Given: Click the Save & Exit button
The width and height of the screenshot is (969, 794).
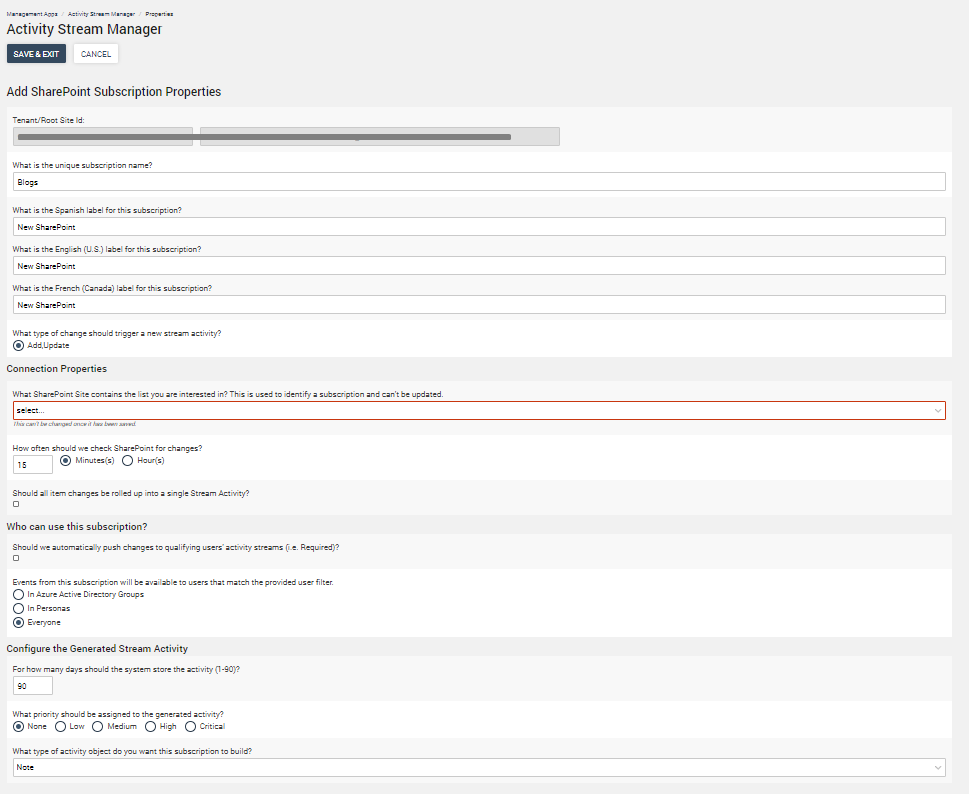Looking at the screenshot, I should tap(36, 54).
